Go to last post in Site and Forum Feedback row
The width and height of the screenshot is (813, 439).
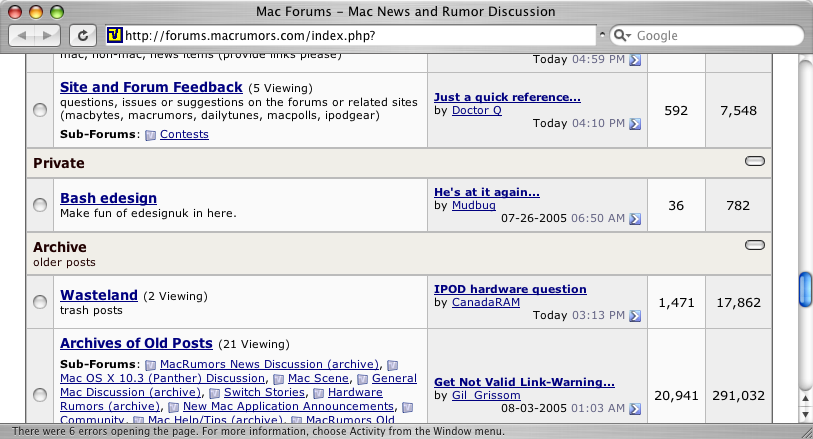[635, 124]
